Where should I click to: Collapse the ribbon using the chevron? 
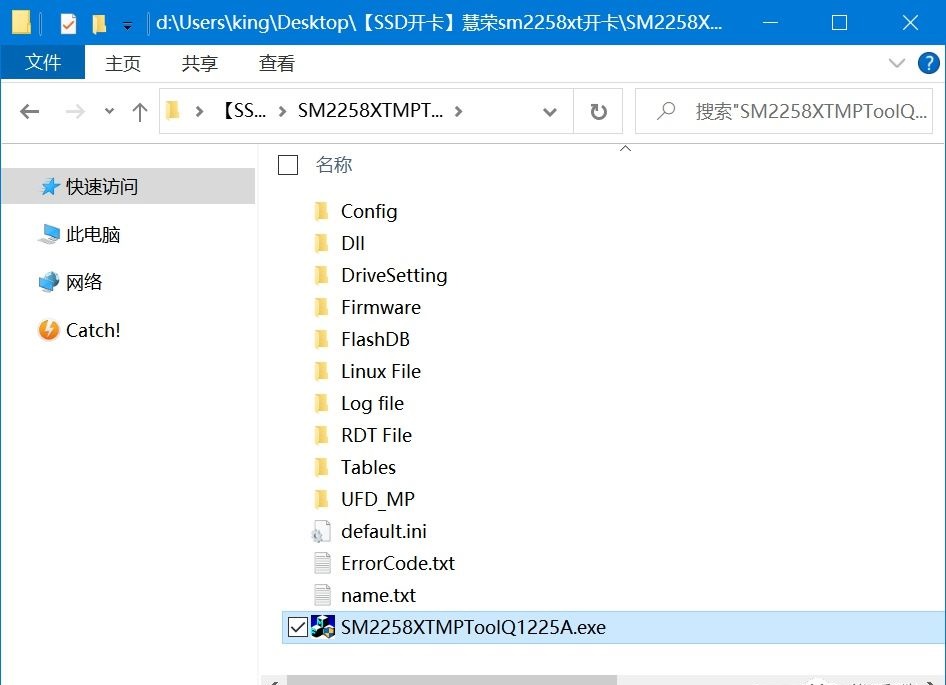897,63
